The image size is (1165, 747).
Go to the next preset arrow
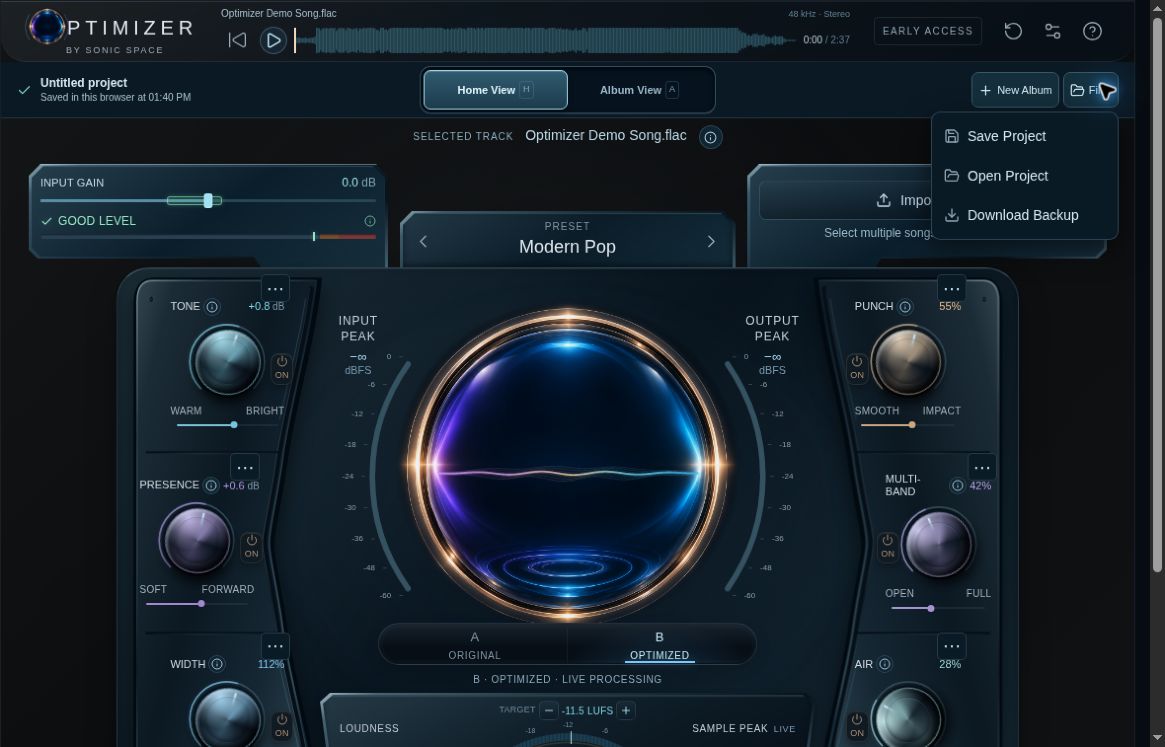(x=711, y=242)
